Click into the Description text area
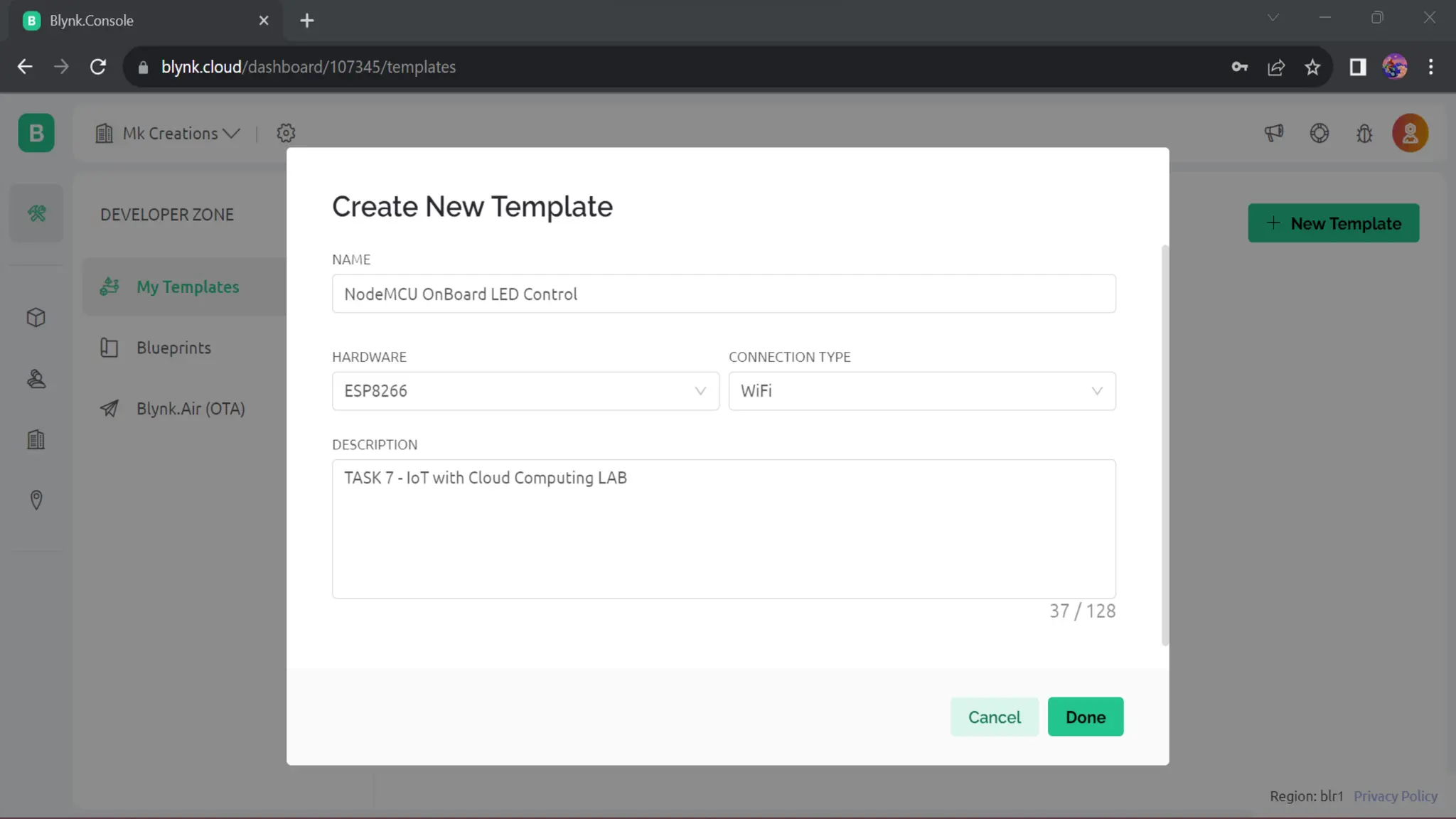1456x819 pixels. click(723, 528)
